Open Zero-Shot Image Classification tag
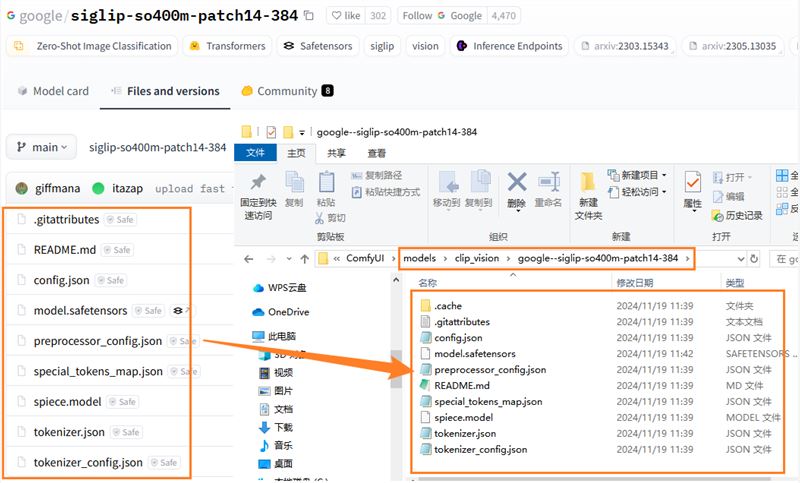The height and width of the screenshot is (483, 800). coord(92,46)
